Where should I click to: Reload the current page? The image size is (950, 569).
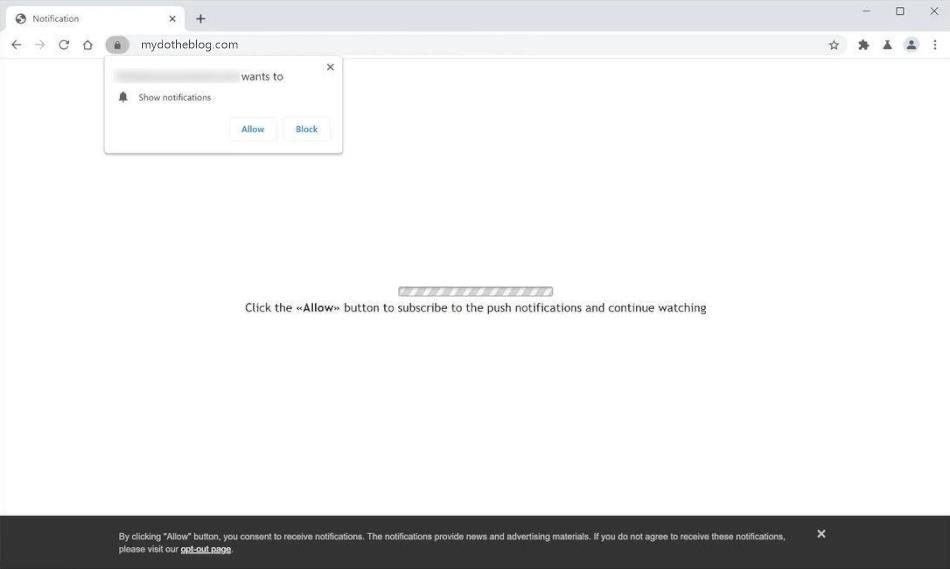(x=64, y=45)
